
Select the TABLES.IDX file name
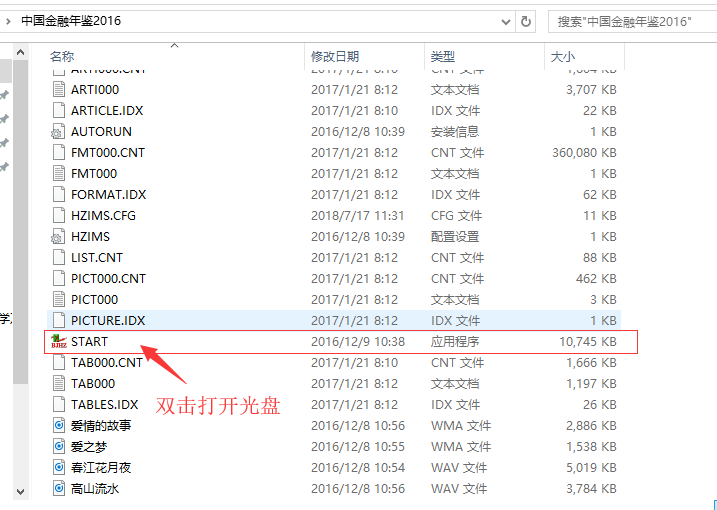tap(104, 405)
